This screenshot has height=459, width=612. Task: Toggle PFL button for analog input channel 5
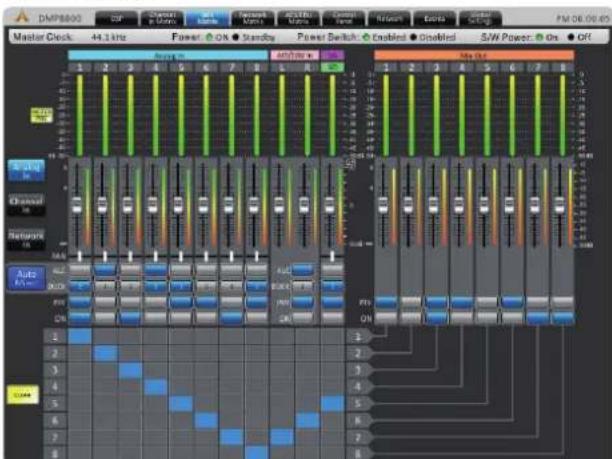click(181, 301)
